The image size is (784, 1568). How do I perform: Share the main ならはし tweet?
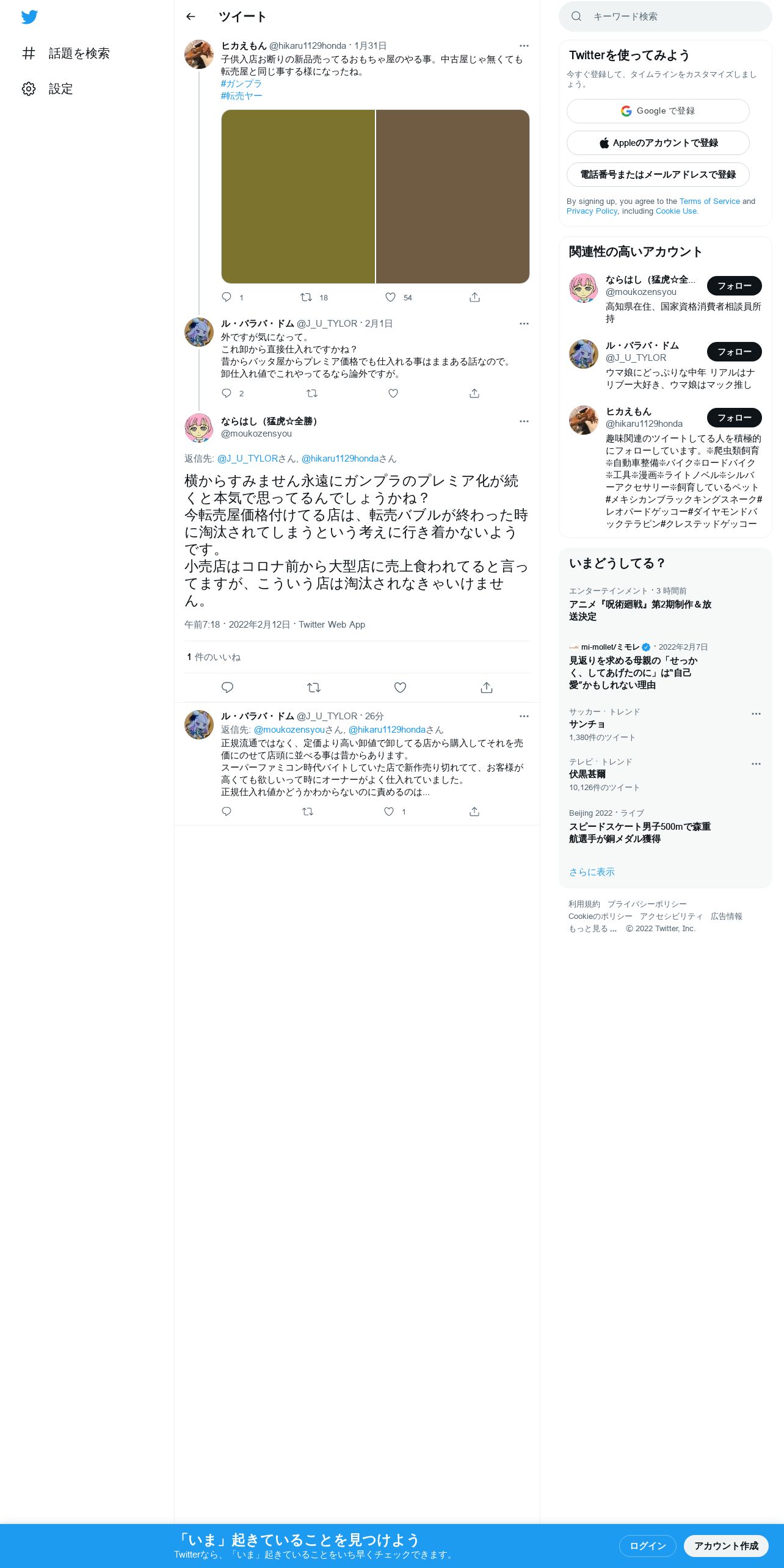[x=486, y=688]
